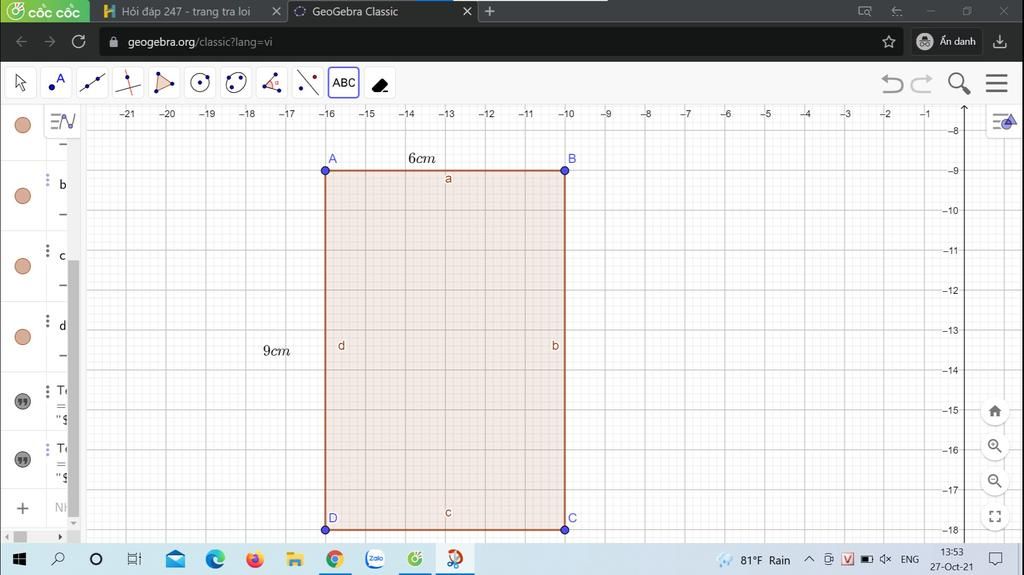Image resolution: width=1024 pixels, height=575 pixels.
Task: Select the Polygon tool
Action: pyautogui.click(x=164, y=83)
